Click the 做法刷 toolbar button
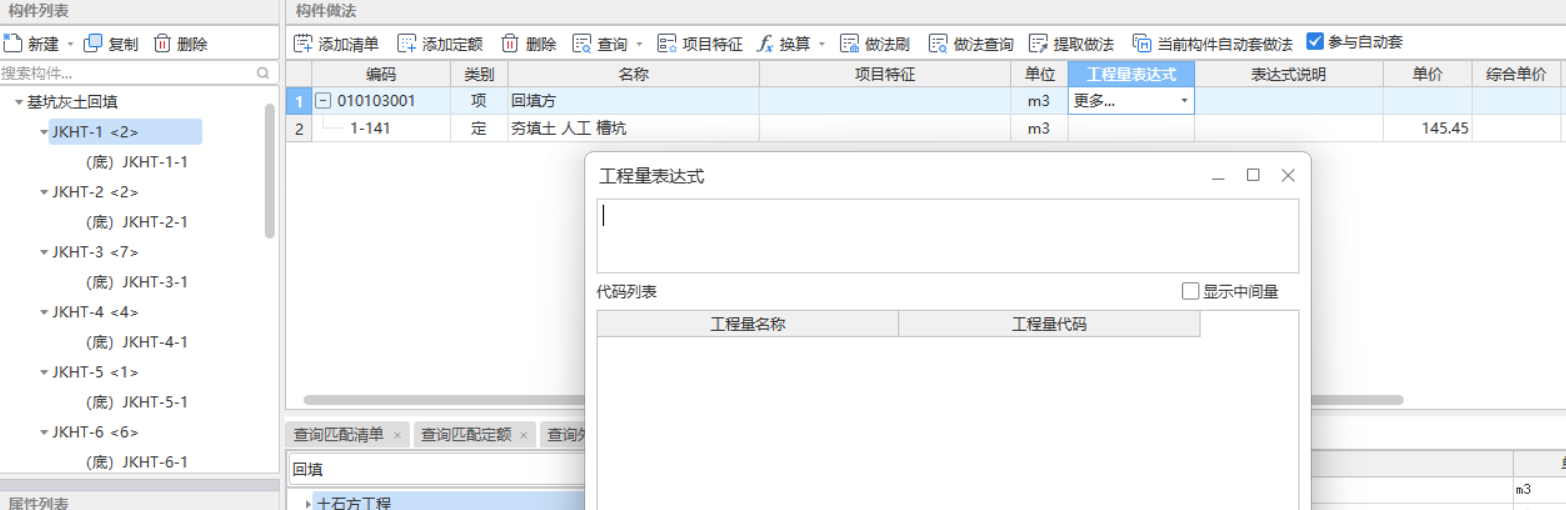1566x510 pixels. pos(875,44)
